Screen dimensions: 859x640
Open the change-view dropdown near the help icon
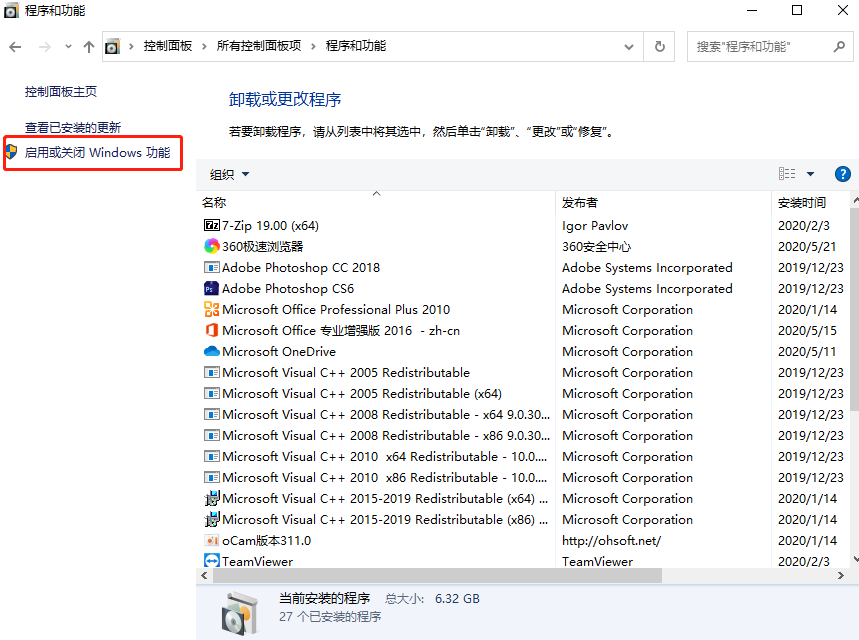pos(812,173)
